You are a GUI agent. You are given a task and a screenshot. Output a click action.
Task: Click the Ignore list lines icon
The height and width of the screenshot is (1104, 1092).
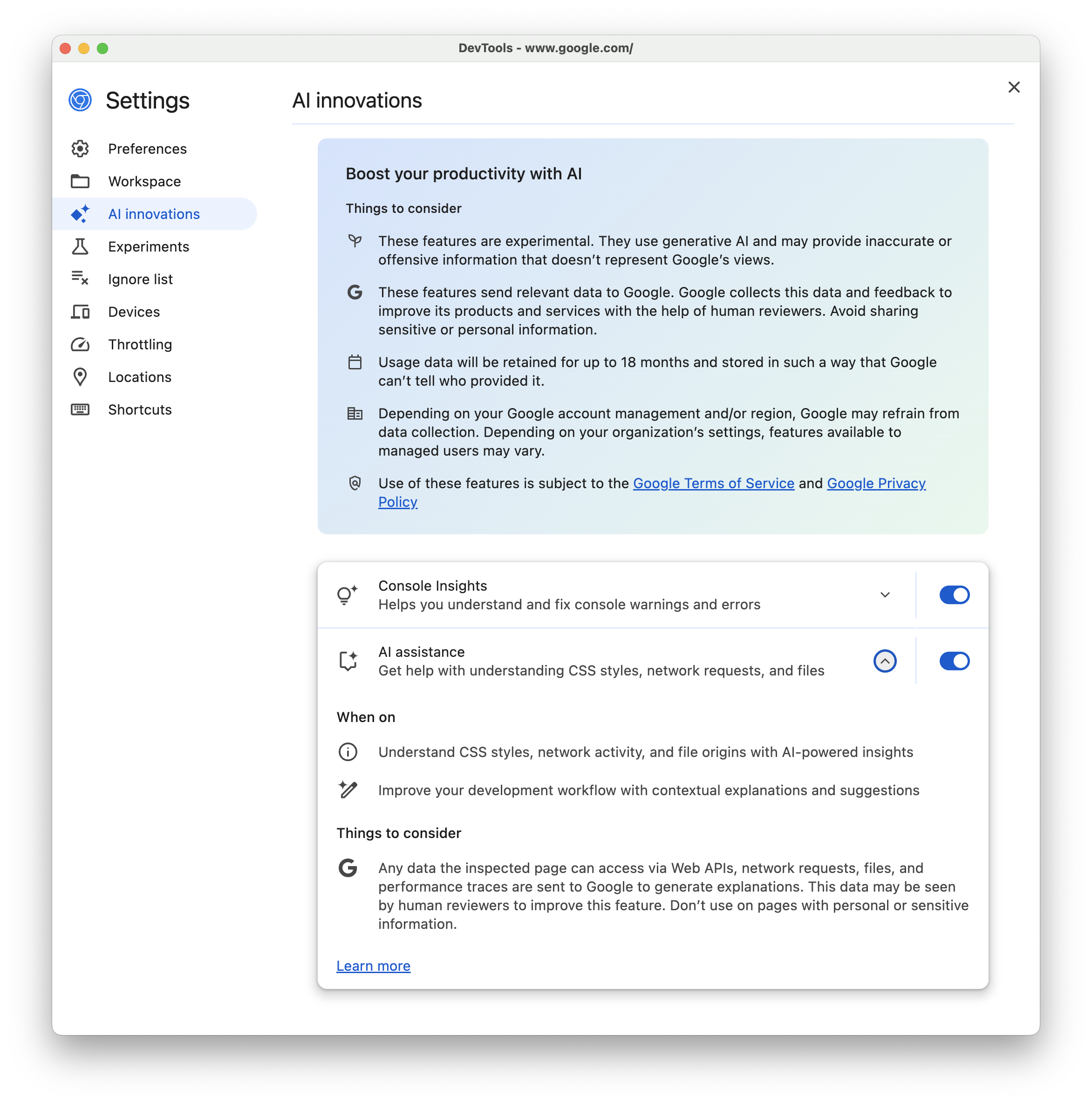[x=81, y=279]
